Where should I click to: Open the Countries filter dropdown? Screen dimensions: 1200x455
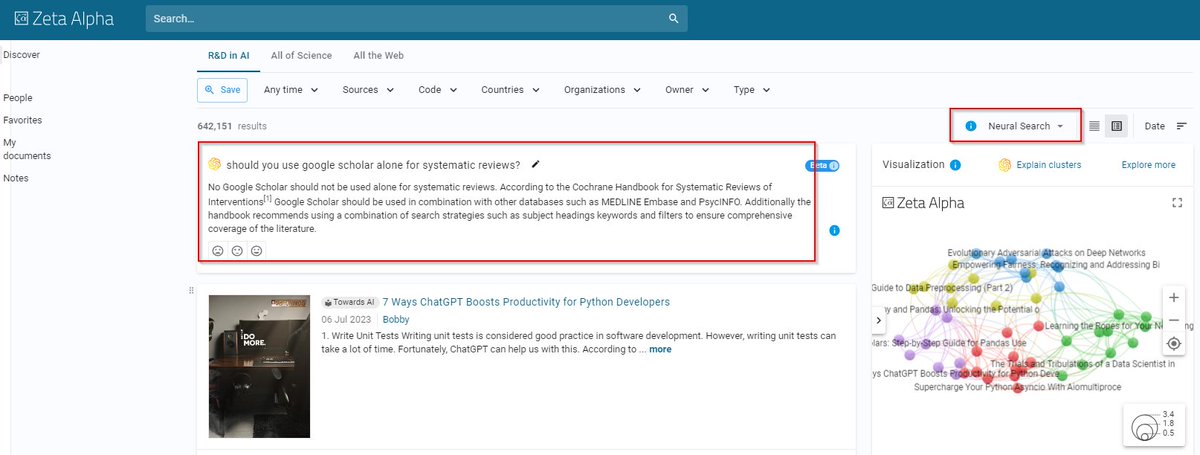click(x=510, y=90)
